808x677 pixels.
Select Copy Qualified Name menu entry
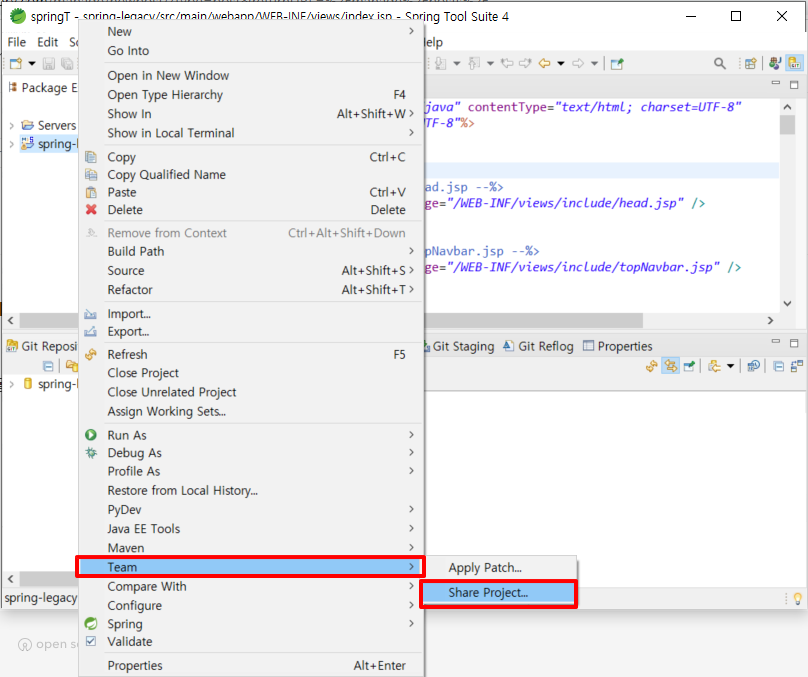click(251, 175)
